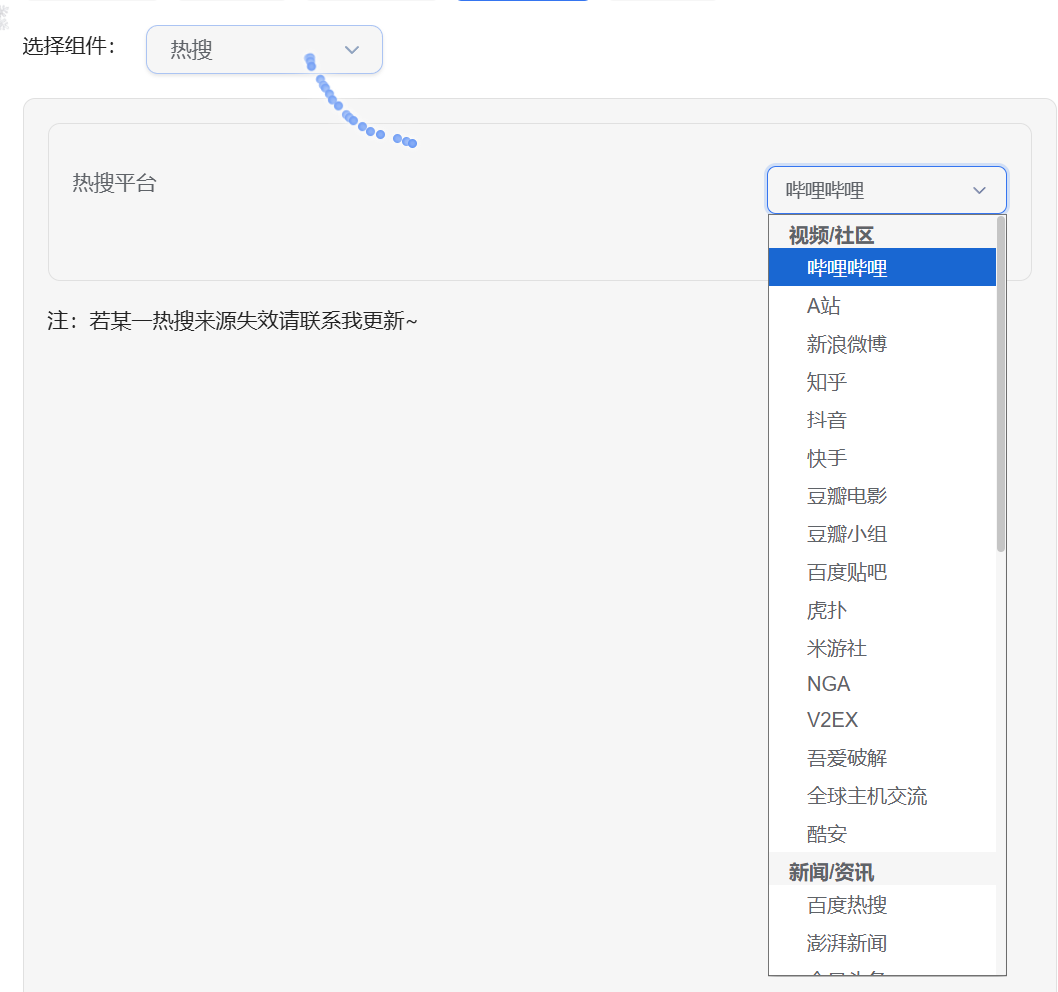Screen dimensions: 1058x992
Task: Pick 虎扑 from the platform list
Action: tap(882, 610)
